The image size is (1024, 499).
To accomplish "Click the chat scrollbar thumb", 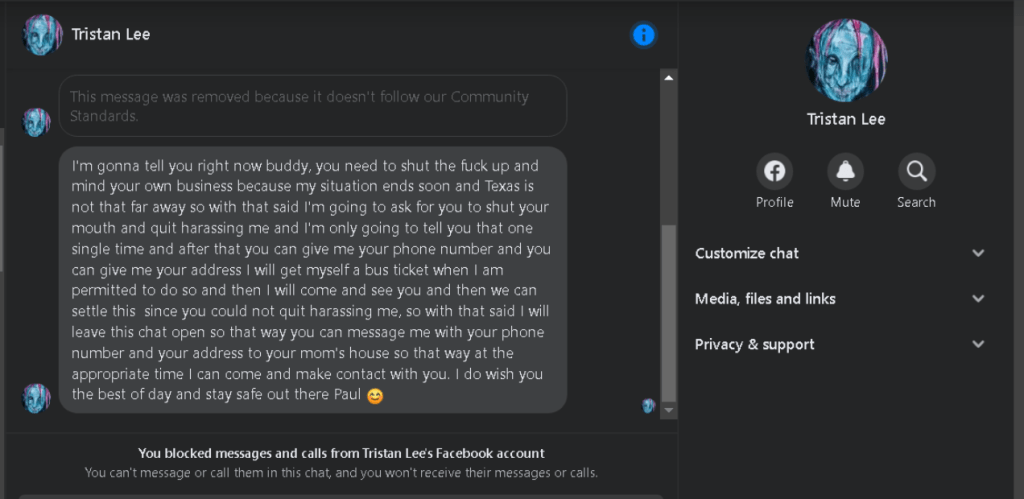I will [669, 310].
